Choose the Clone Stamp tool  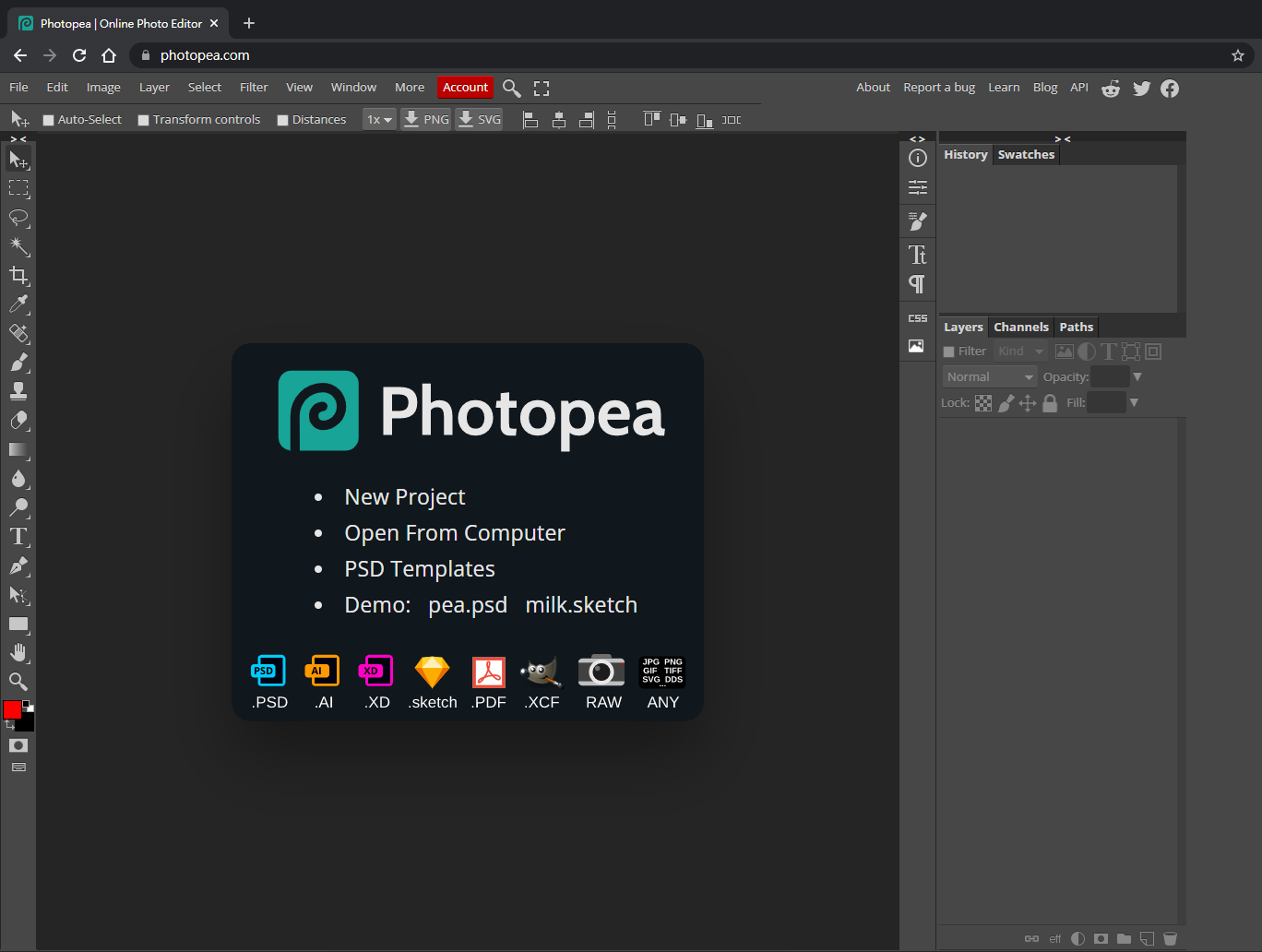pyautogui.click(x=18, y=391)
